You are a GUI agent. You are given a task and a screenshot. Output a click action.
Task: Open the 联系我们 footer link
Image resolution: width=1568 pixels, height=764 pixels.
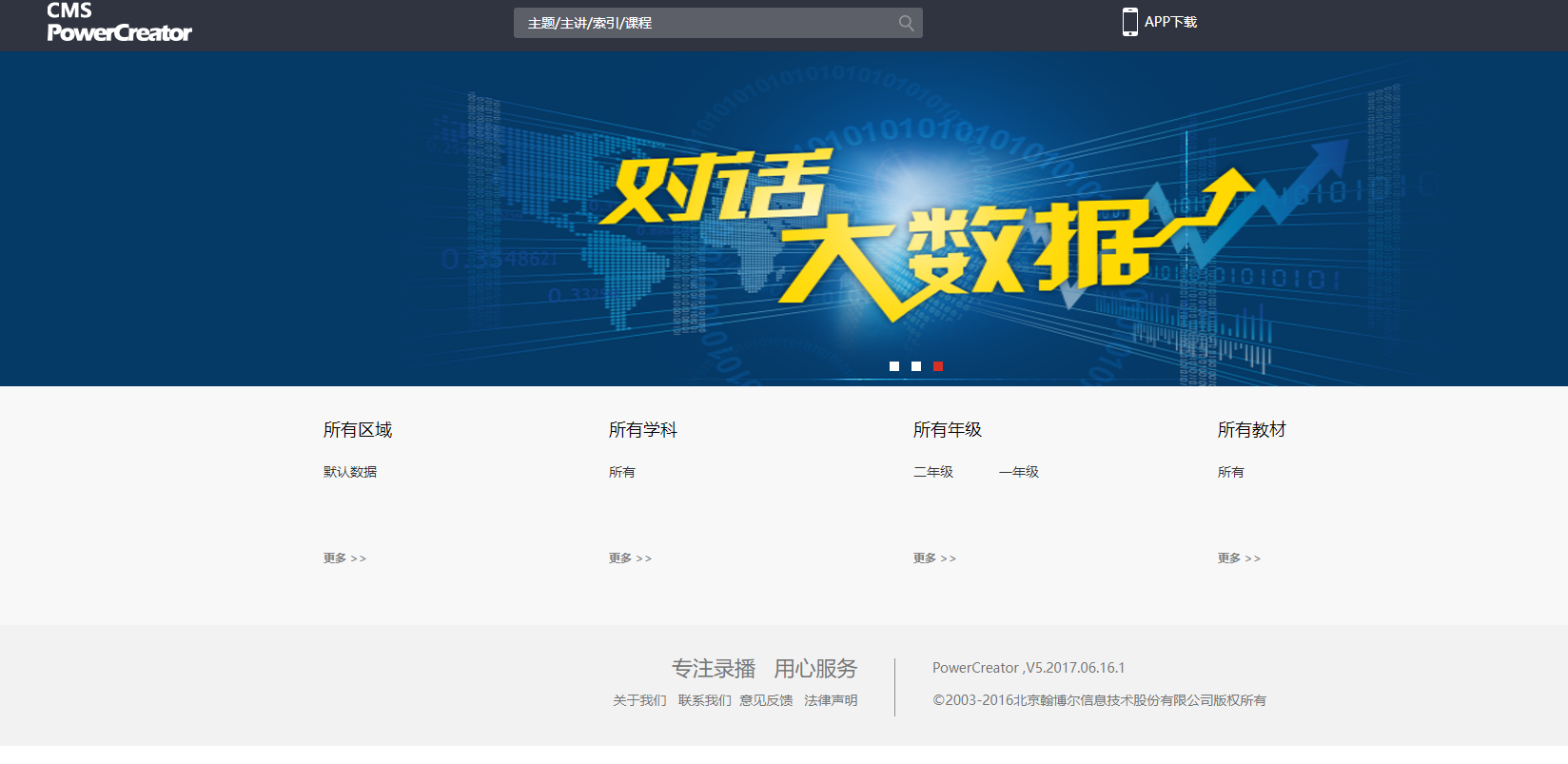(704, 700)
